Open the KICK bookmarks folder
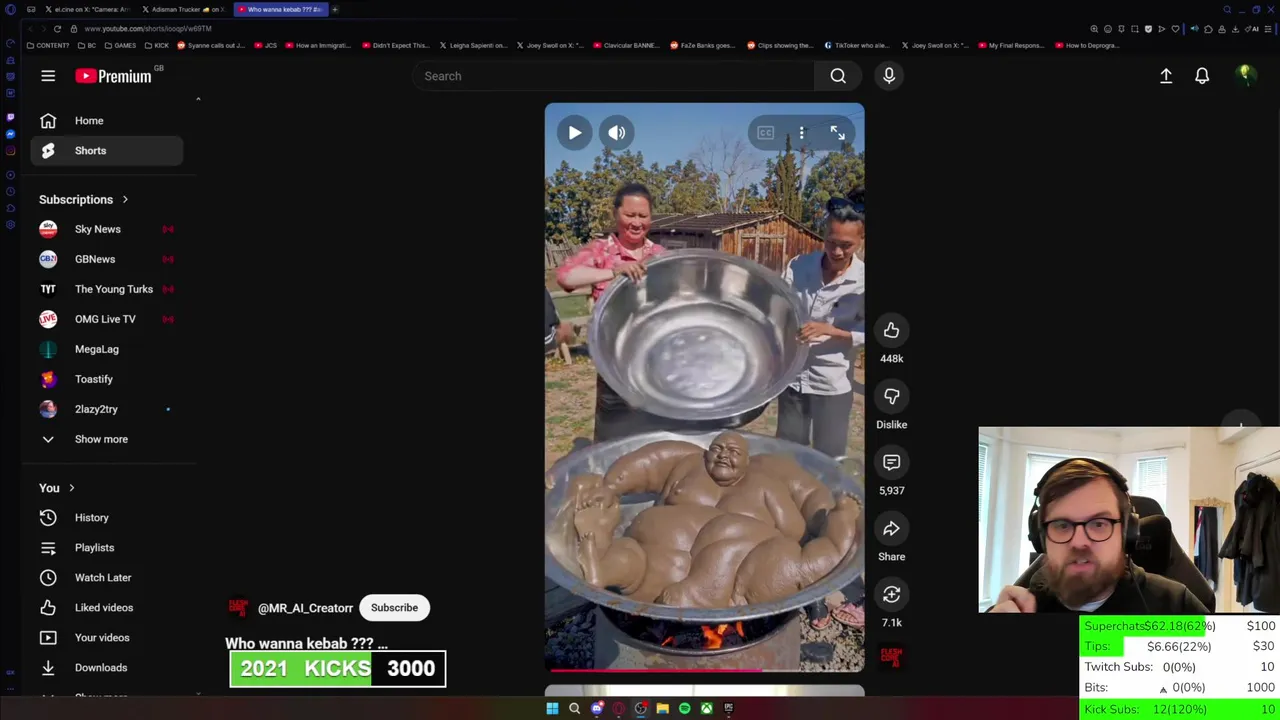The height and width of the screenshot is (720, 1280). (x=156, y=45)
